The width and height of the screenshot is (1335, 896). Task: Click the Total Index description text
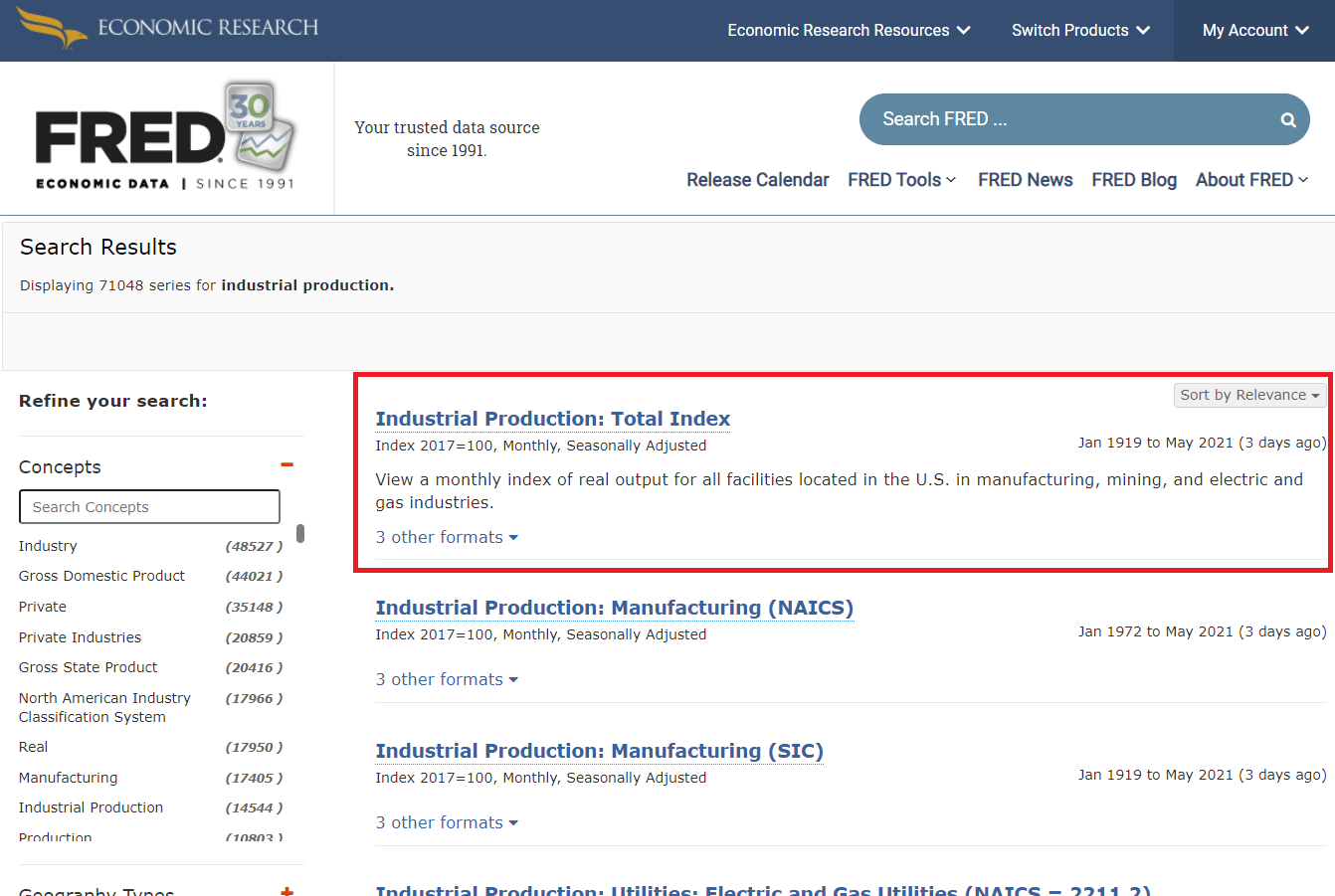coord(839,491)
